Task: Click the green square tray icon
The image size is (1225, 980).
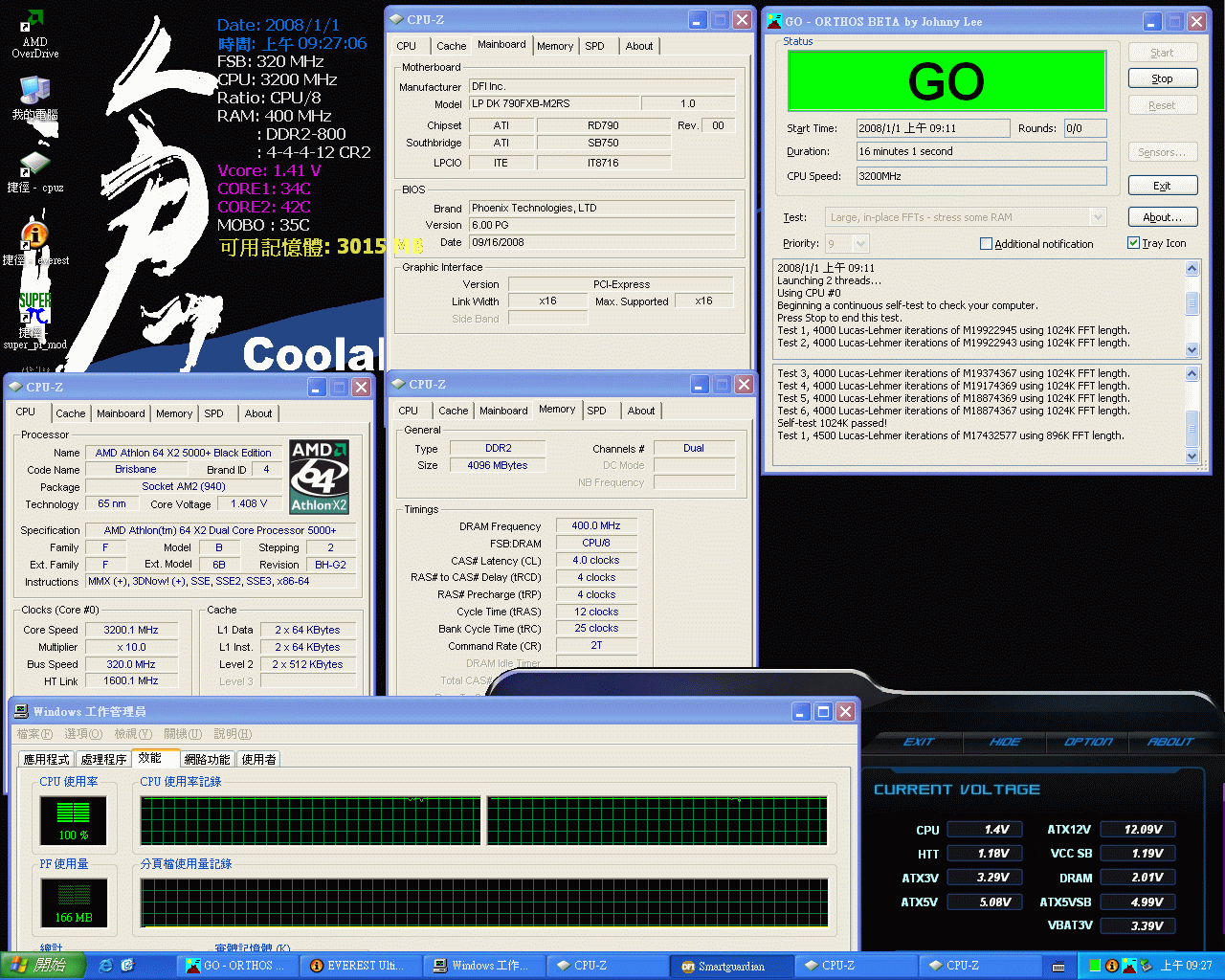Action: (x=1095, y=966)
